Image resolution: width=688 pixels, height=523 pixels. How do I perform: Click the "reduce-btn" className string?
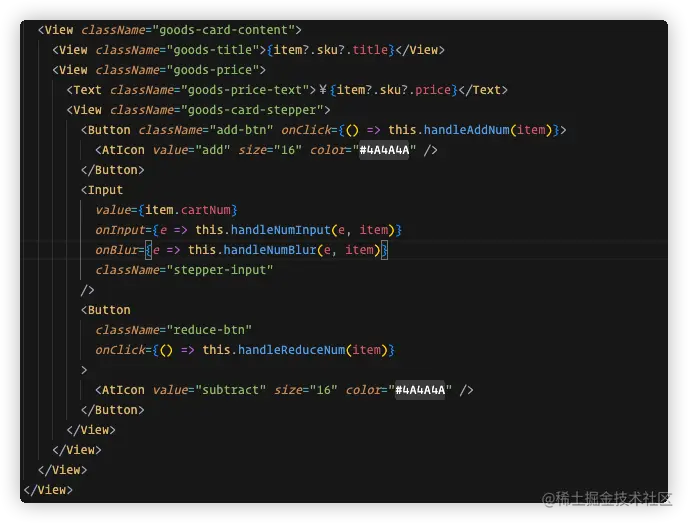(x=209, y=330)
